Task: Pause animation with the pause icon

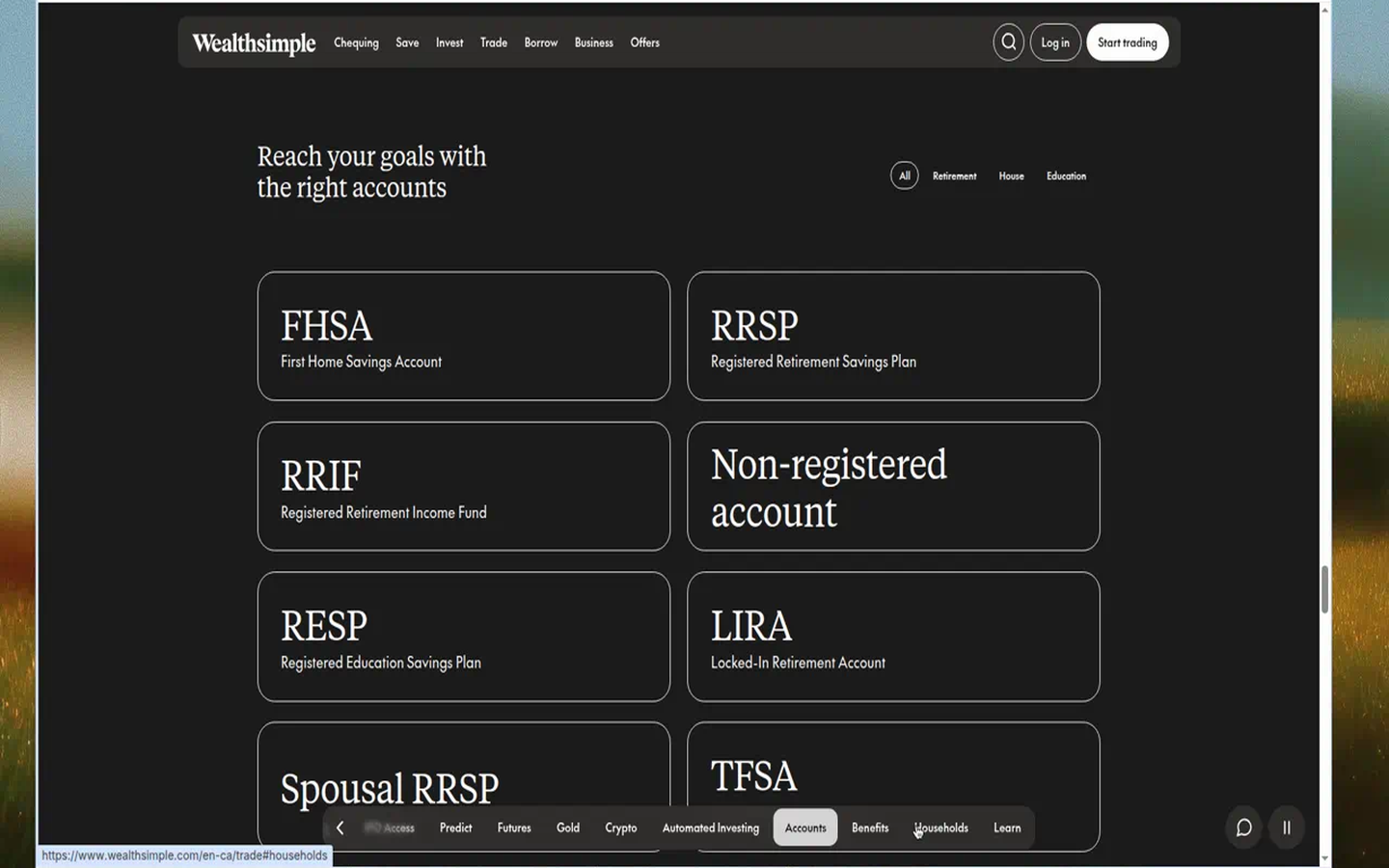Action: (x=1286, y=827)
